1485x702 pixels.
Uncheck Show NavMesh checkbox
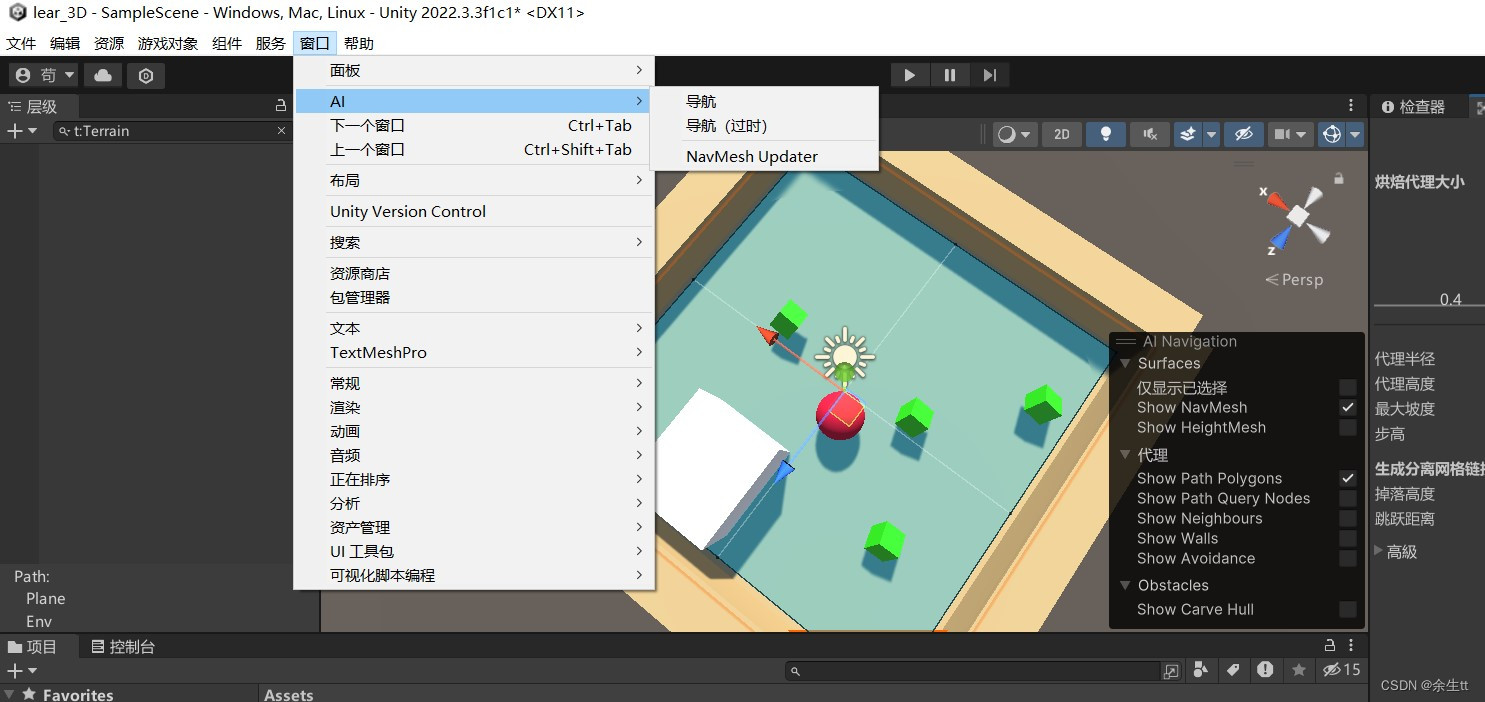coord(1348,407)
